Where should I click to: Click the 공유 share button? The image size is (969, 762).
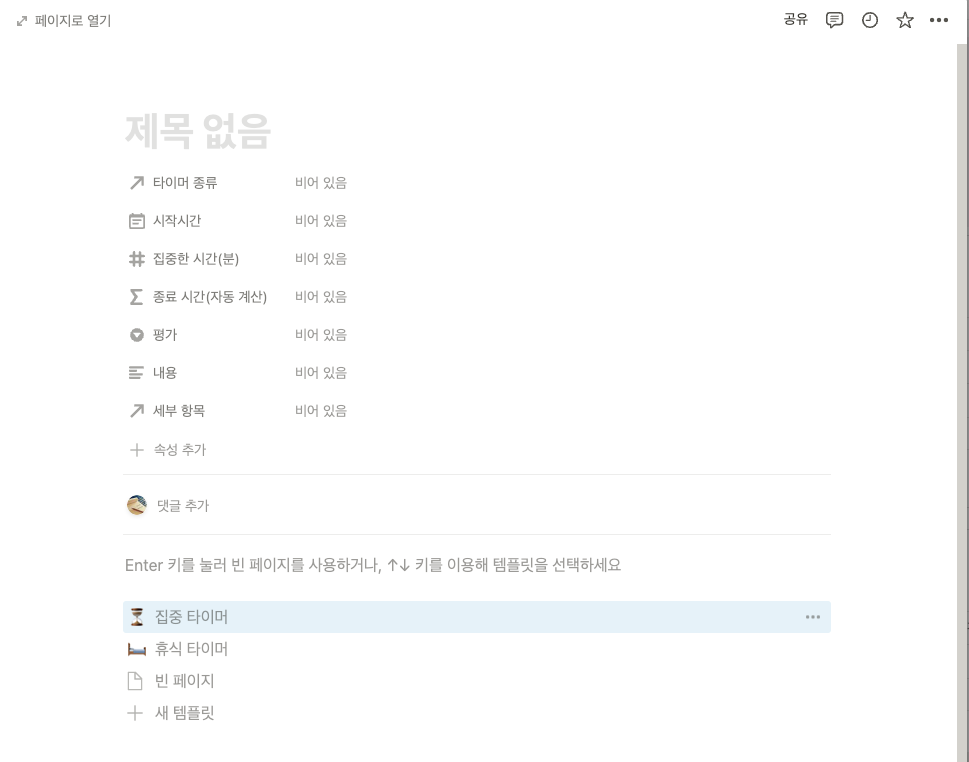[x=795, y=20]
